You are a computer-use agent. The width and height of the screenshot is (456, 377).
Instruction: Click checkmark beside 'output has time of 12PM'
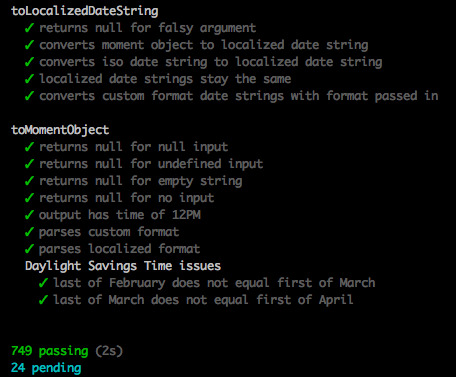pyautogui.click(x=29, y=215)
